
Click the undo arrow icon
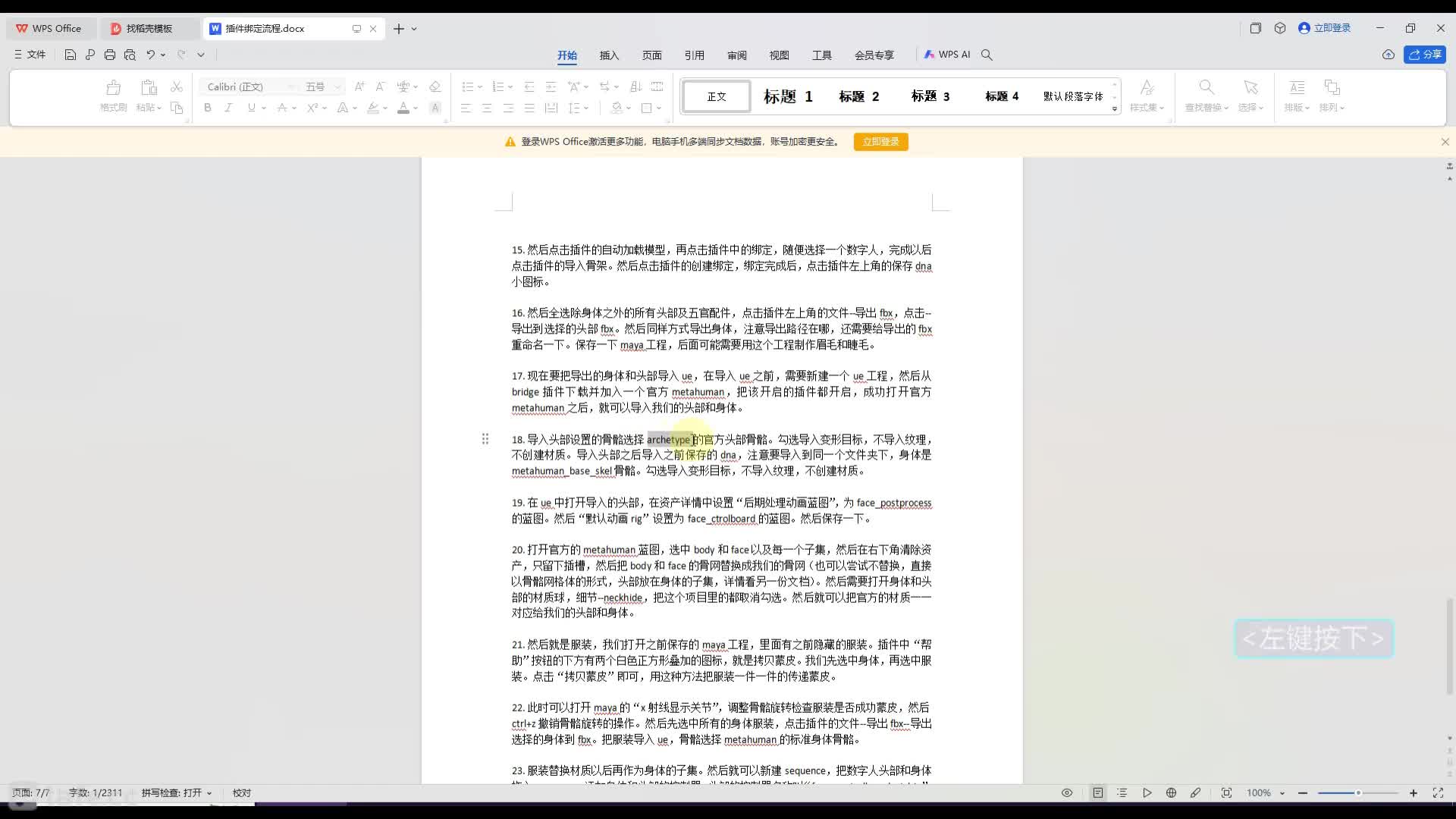pyautogui.click(x=150, y=55)
